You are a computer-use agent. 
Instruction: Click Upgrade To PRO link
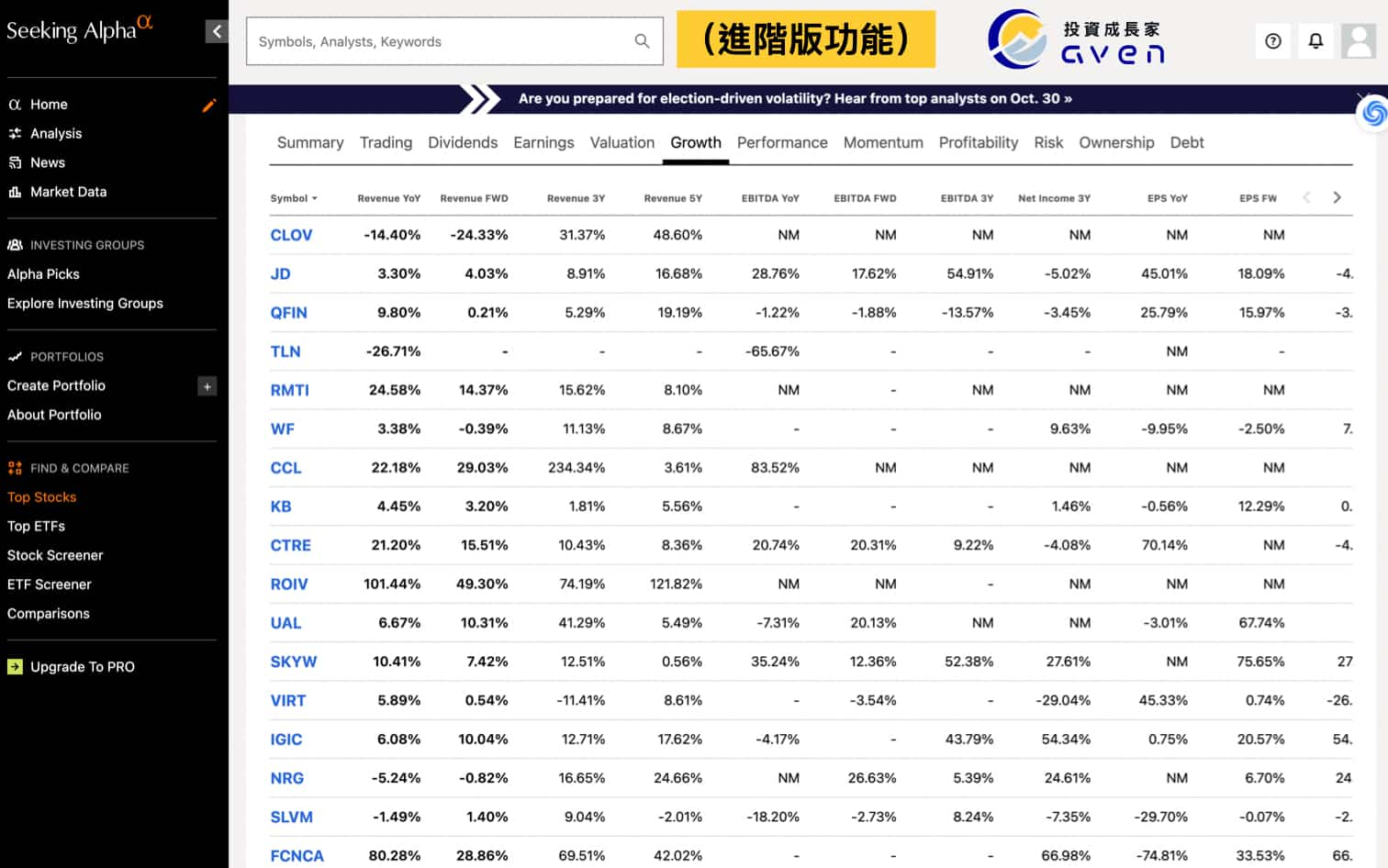tap(83, 667)
